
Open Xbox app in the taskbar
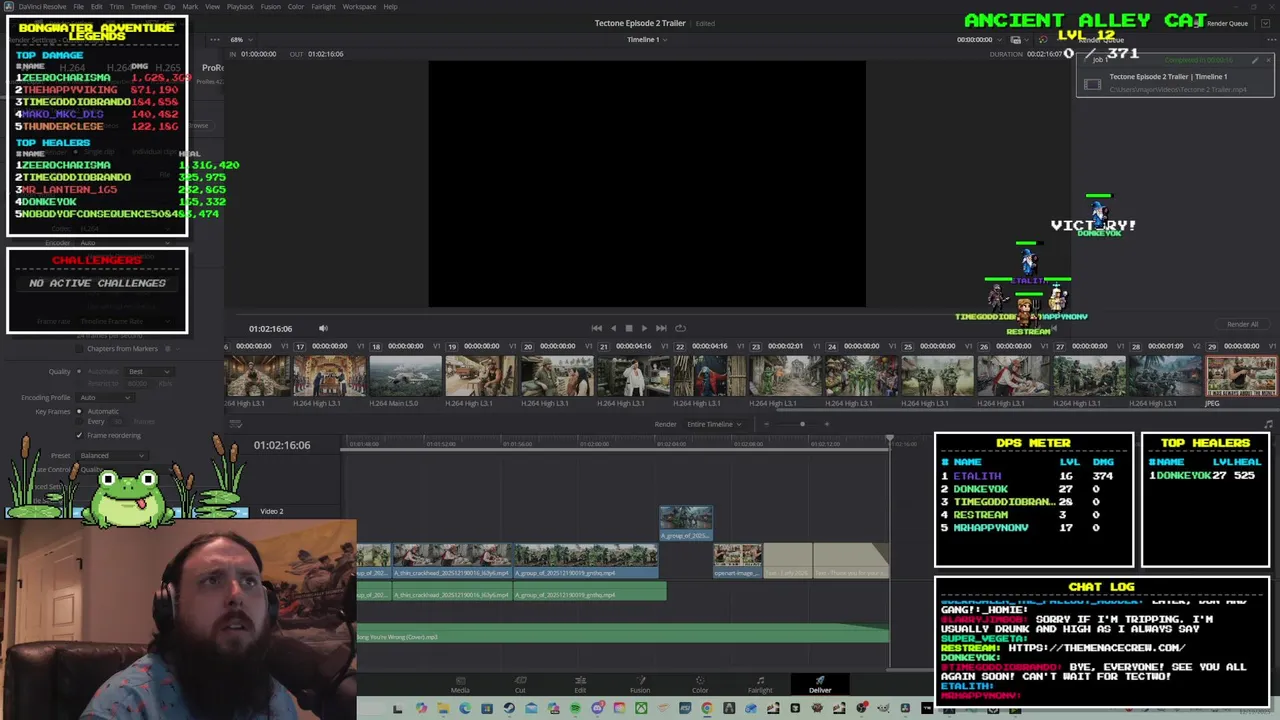pyautogui.click(x=641, y=709)
